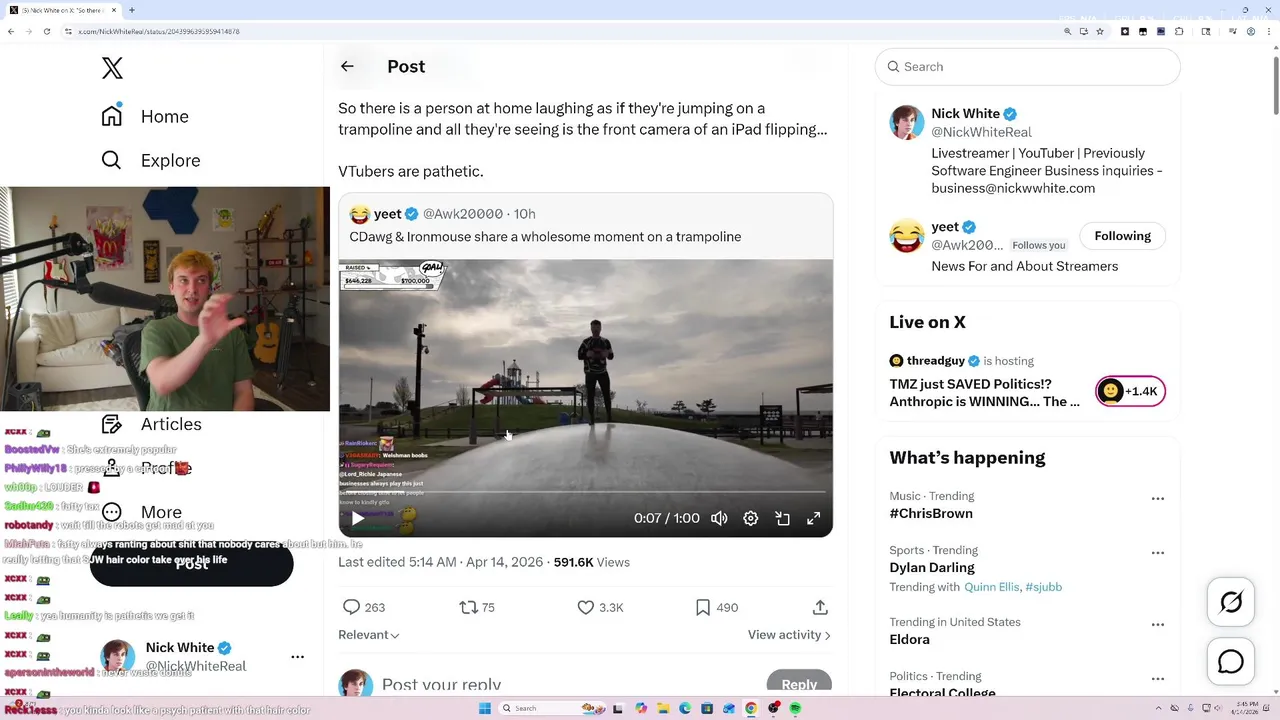Screen dimensions: 1280x720
Task: Click the +1.4K listeners badge
Action: coord(1131,391)
